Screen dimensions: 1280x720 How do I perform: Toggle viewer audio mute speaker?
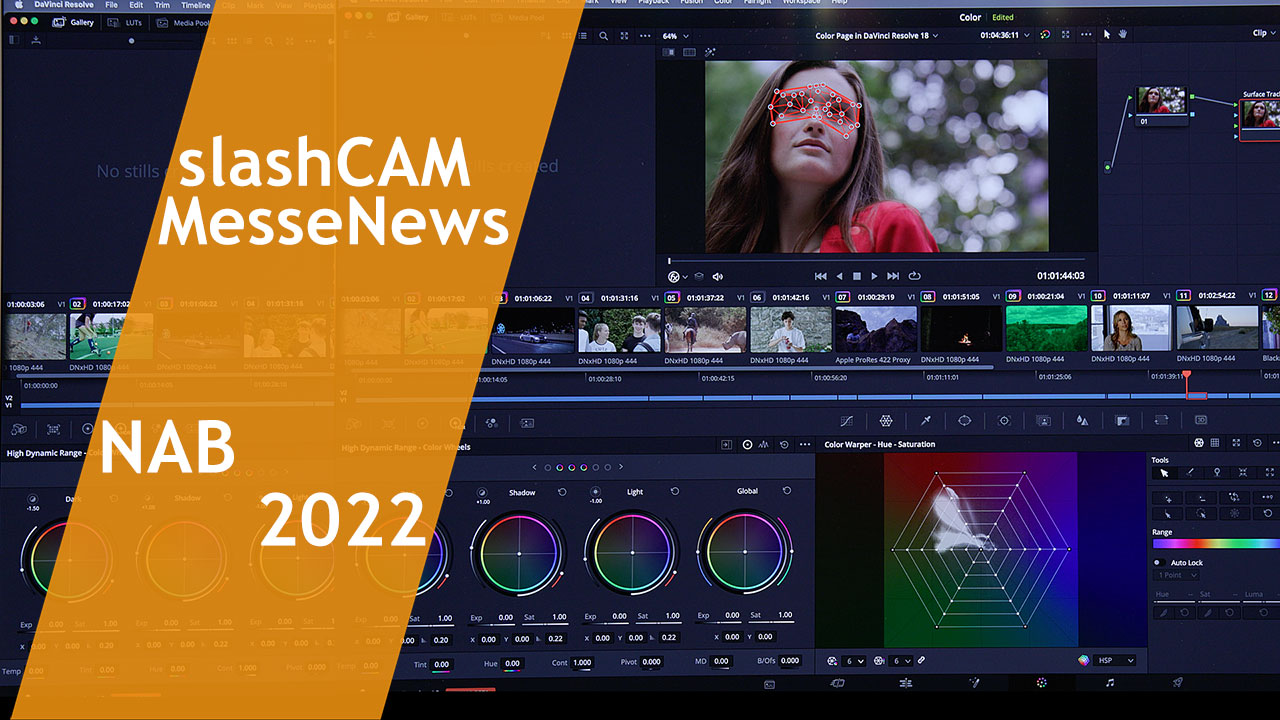click(x=717, y=276)
